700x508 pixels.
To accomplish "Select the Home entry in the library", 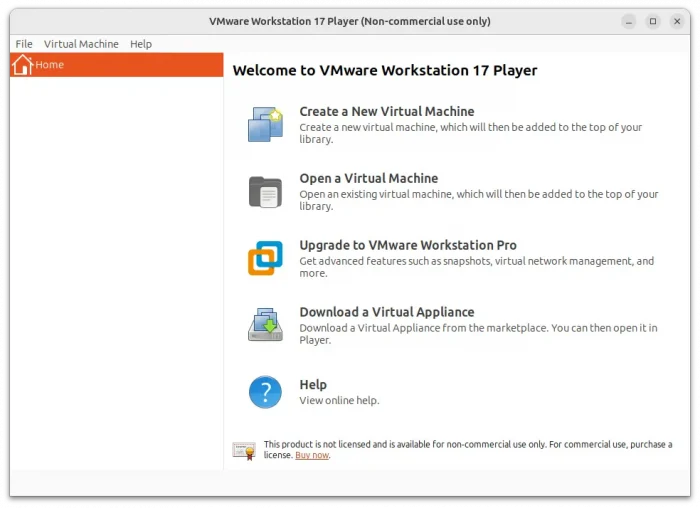I will 117,65.
